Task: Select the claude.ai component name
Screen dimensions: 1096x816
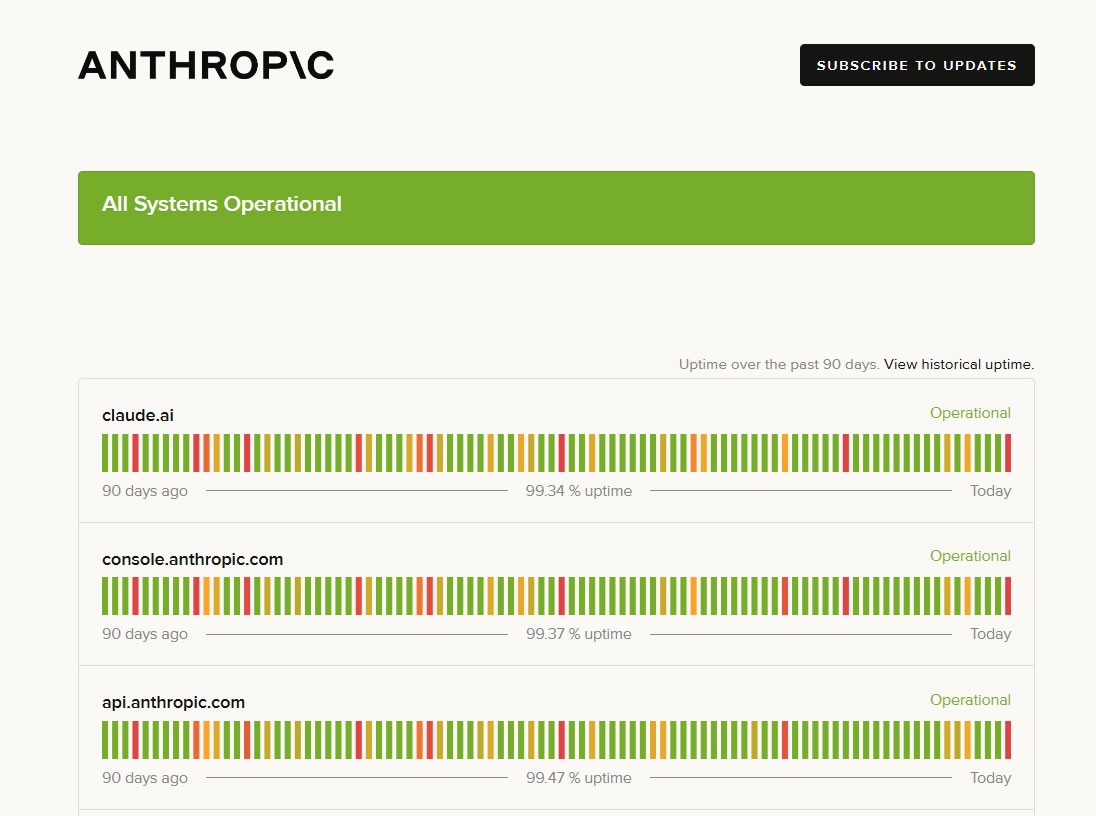Action: pyautogui.click(x=138, y=415)
